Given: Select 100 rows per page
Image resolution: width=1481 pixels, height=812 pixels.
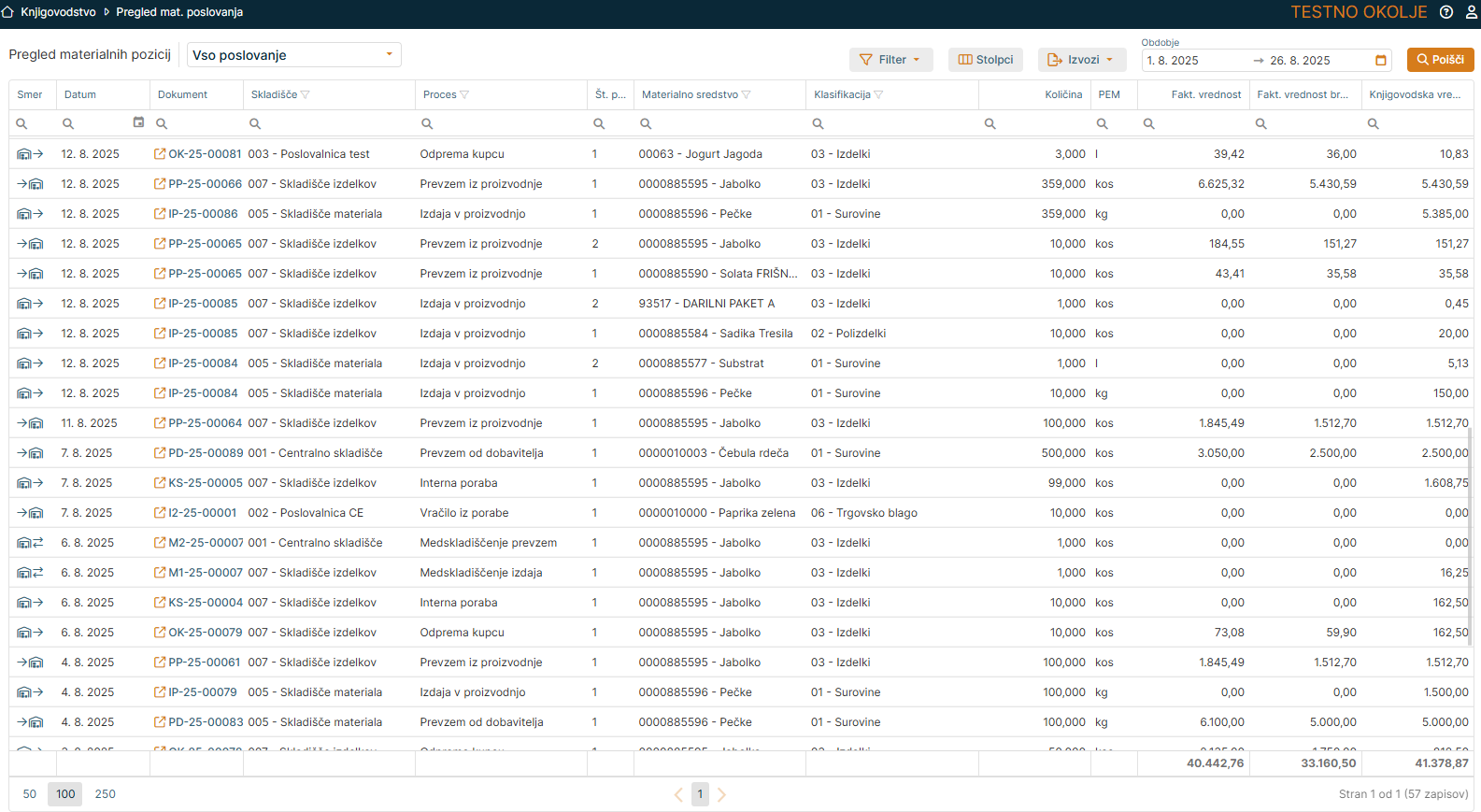Looking at the screenshot, I should [x=65, y=794].
